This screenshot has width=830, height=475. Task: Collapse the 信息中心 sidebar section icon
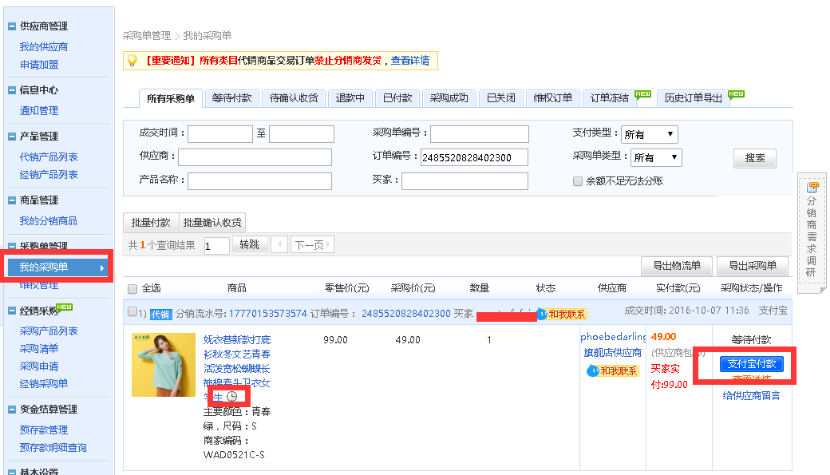tap(10, 90)
